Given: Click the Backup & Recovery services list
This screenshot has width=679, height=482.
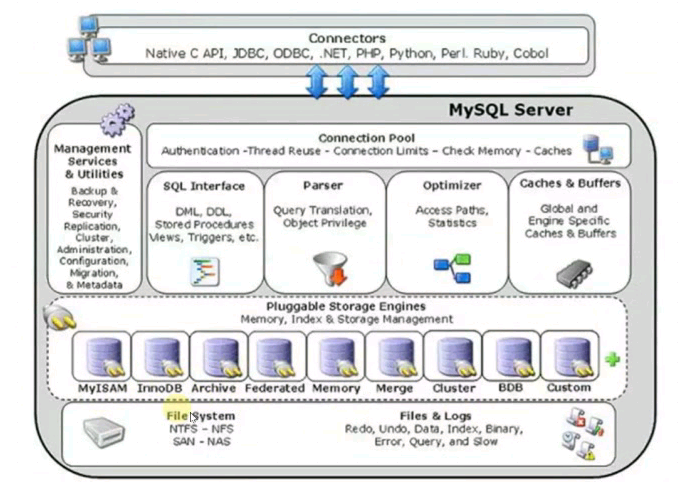Looking at the screenshot, I should click(x=94, y=238).
